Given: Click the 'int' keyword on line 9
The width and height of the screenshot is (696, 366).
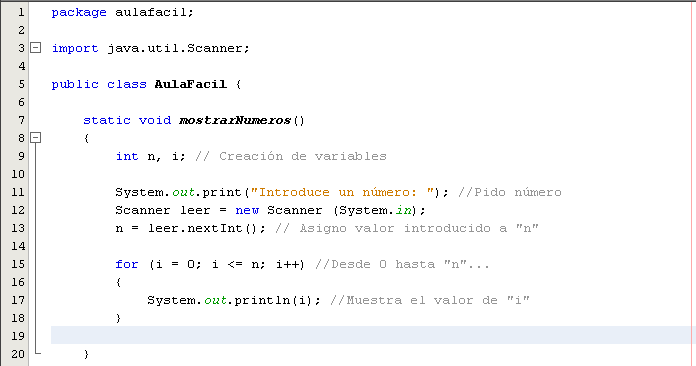Looking at the screenshot, I should tap(127, 156).
